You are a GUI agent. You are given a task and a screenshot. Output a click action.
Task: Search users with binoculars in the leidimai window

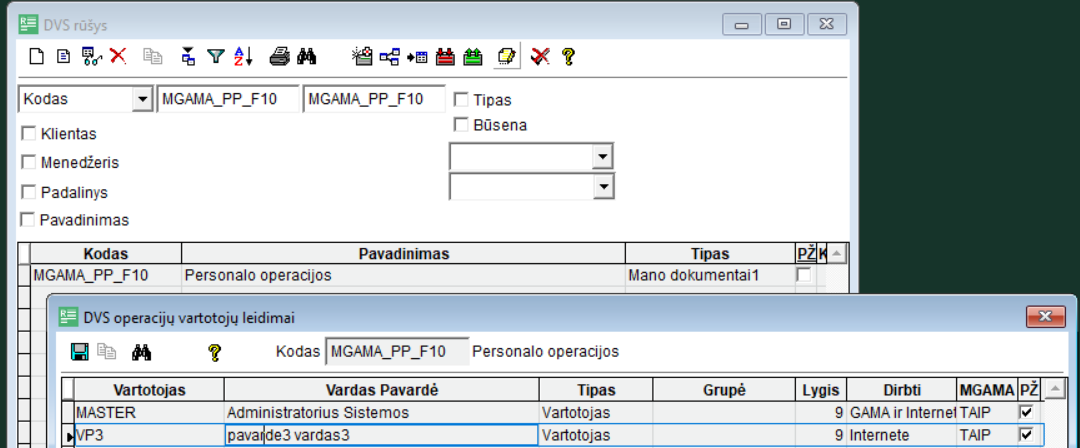[142, 352]
